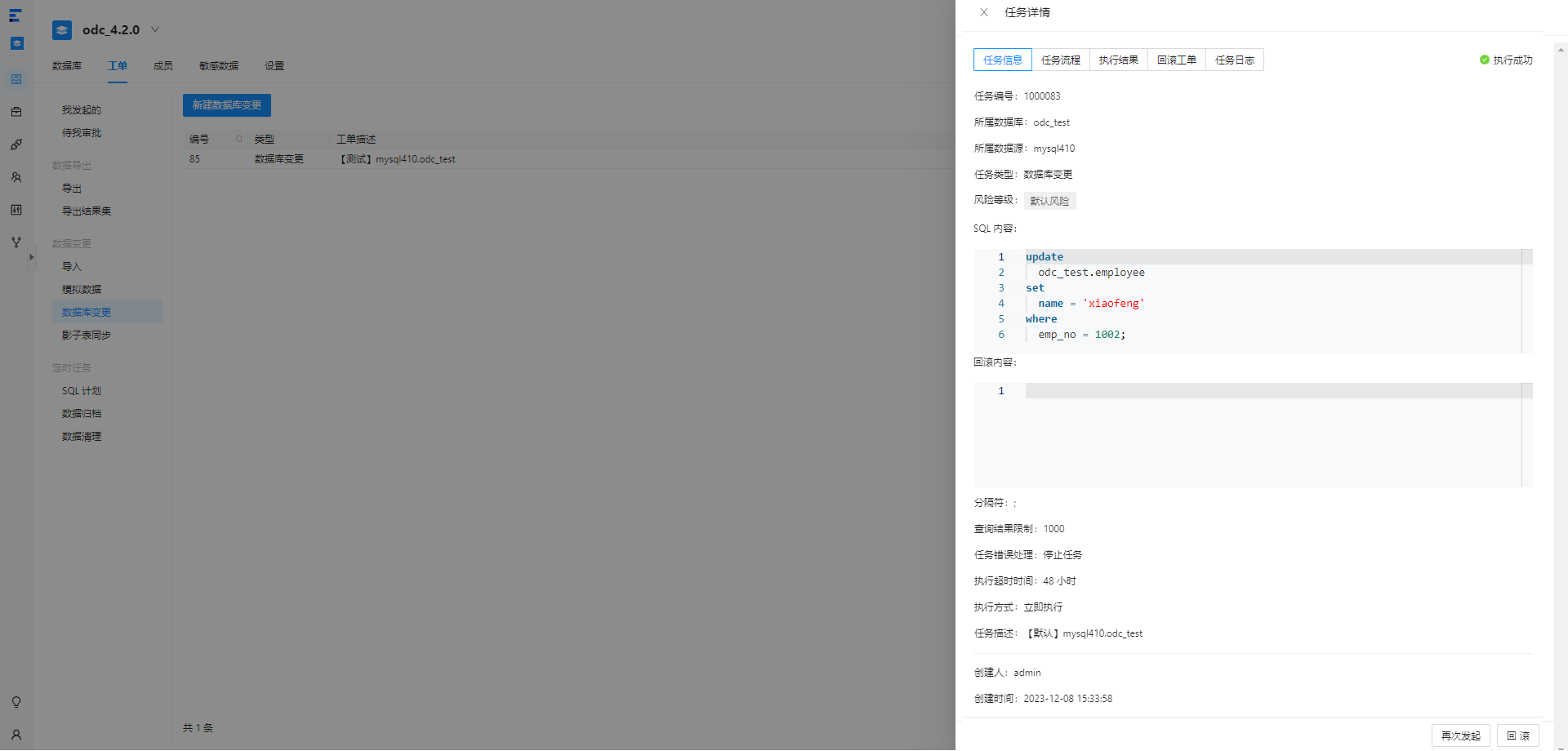Open the lightbulb help icon at sidebar bottom
1568x751 pixels.
(16, 702)
